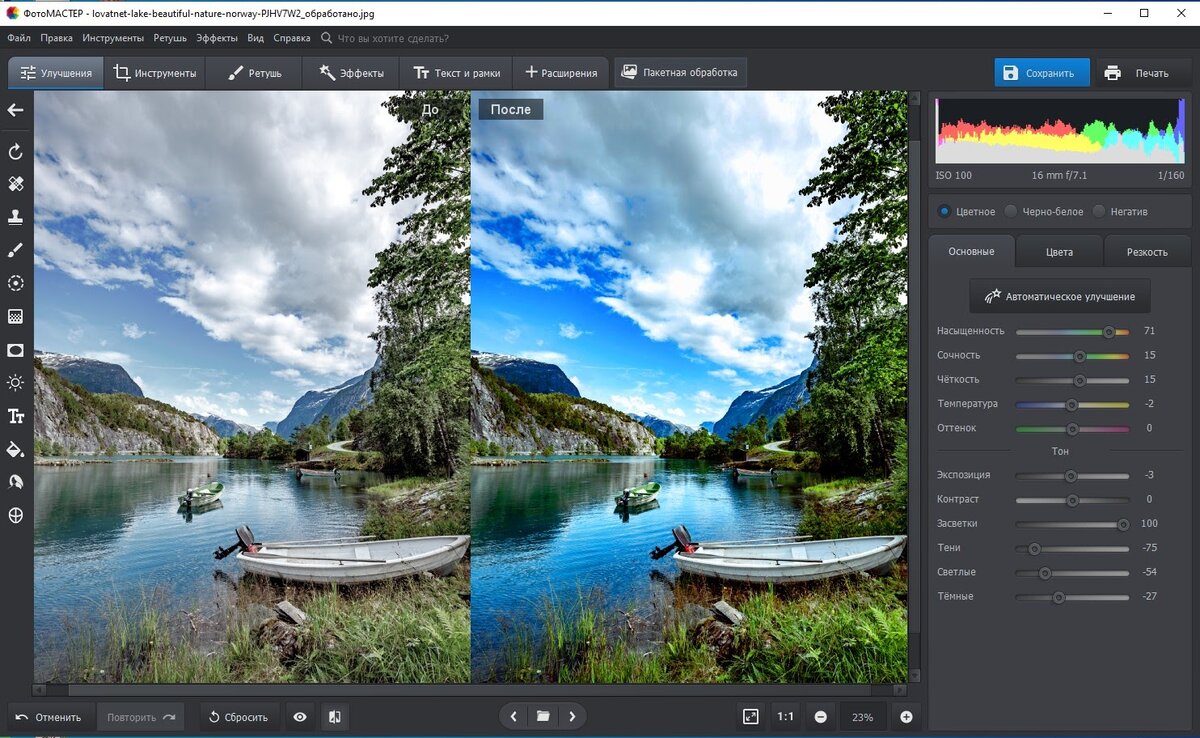Switch to the Ретушь toolbar tab
Image resolution: width=1200 pixels, height=738 pixels.
tap(254, 73)
